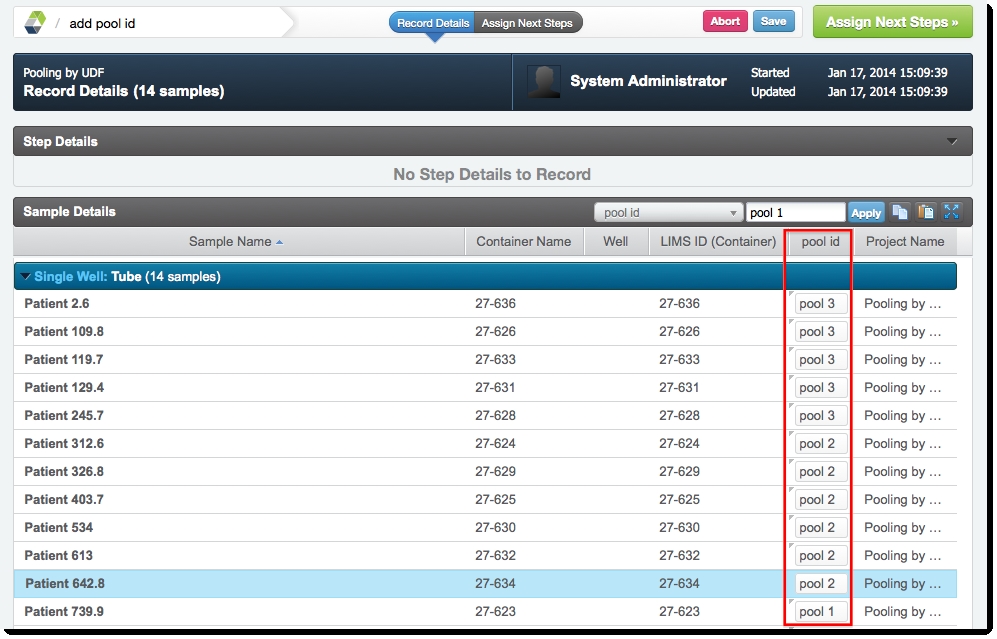997x639 pixels.
Task: Click the Clarity LIMS home logo icon
Action: tap(35, 22)
